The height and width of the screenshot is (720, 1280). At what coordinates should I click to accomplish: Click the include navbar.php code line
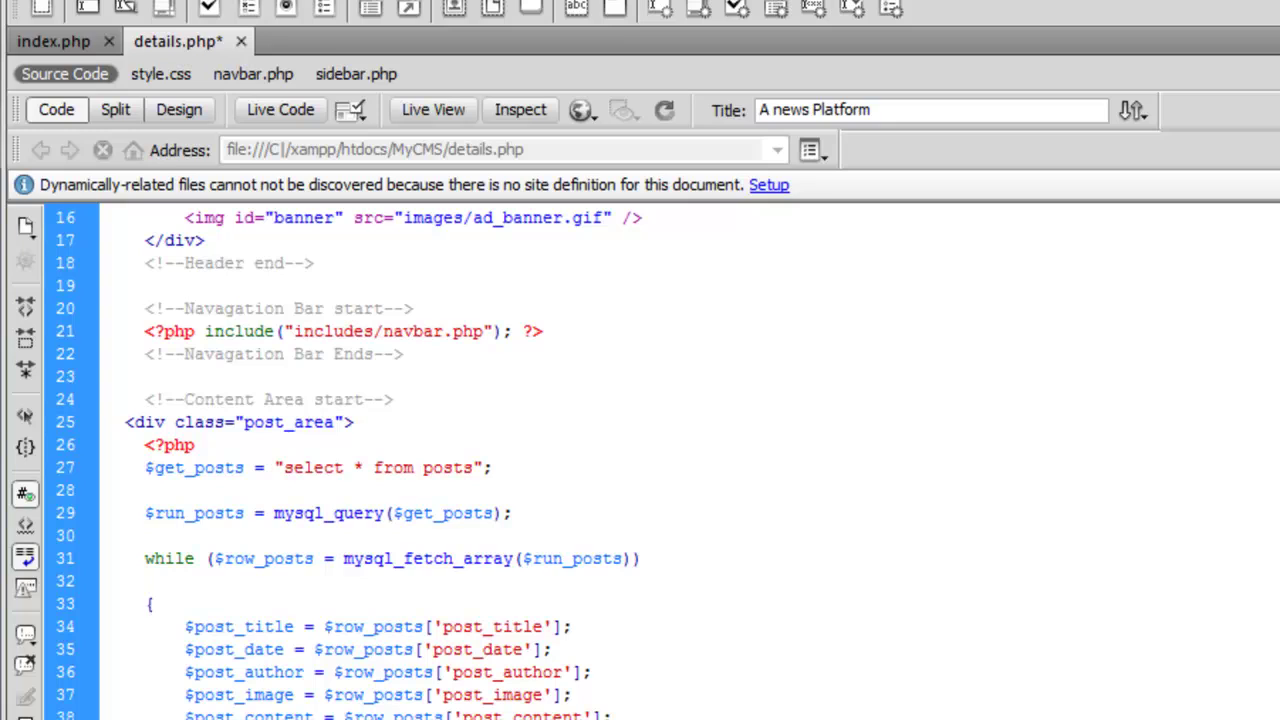tap(344, 331)
